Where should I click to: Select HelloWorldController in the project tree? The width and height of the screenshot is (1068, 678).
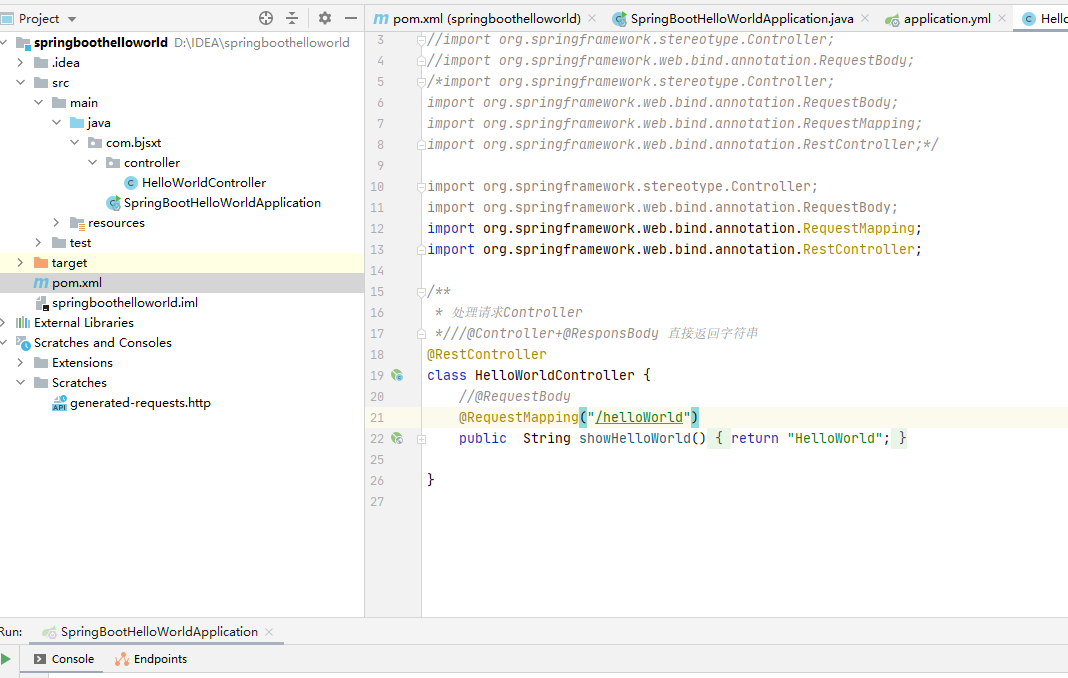pyautogui.click(x=204, y=183)
